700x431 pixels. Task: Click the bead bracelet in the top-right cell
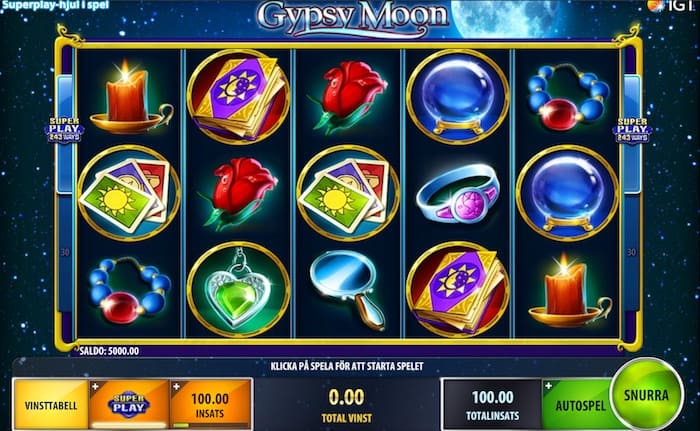[567, 96]
